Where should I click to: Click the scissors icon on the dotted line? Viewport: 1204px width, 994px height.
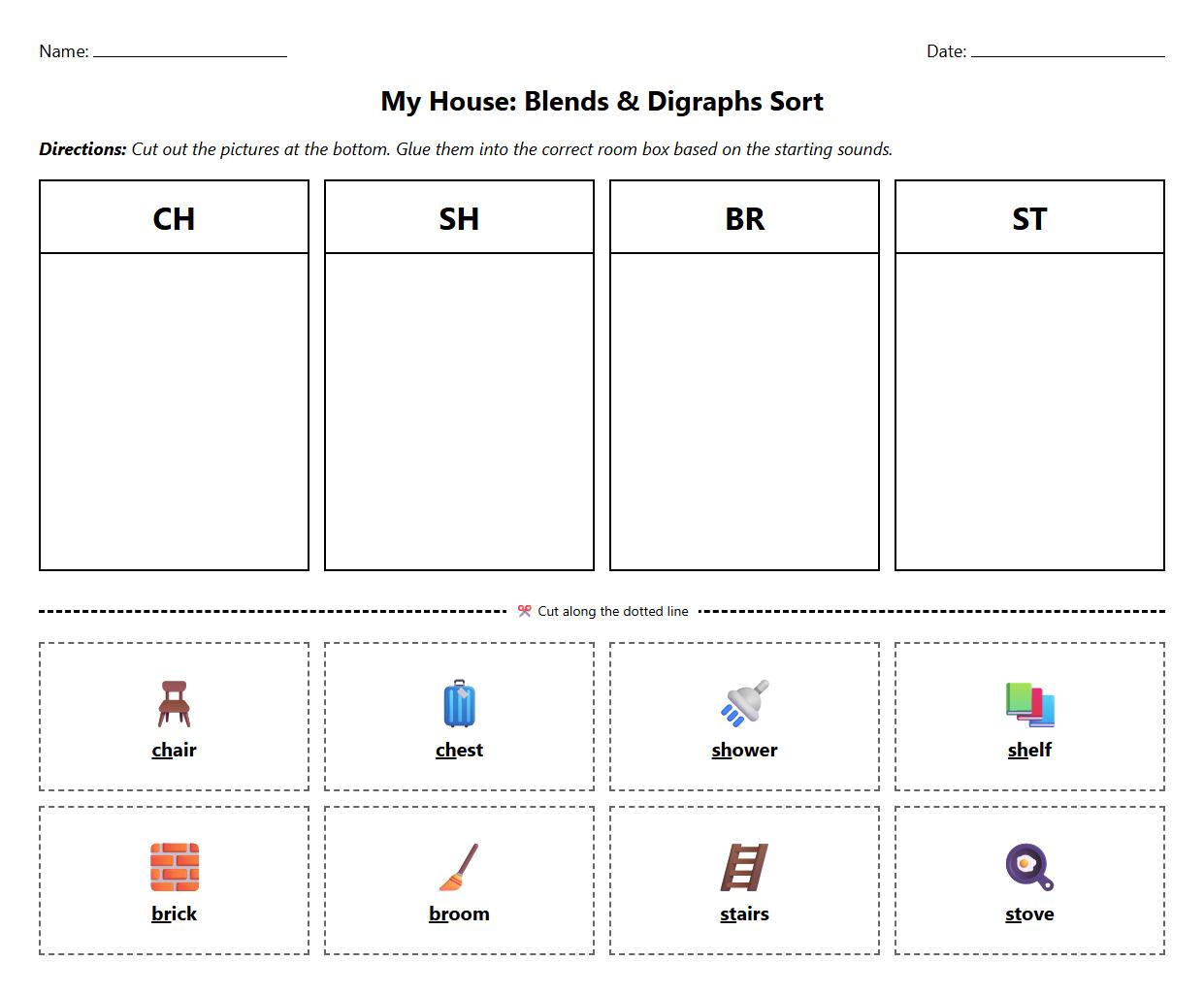525,611
